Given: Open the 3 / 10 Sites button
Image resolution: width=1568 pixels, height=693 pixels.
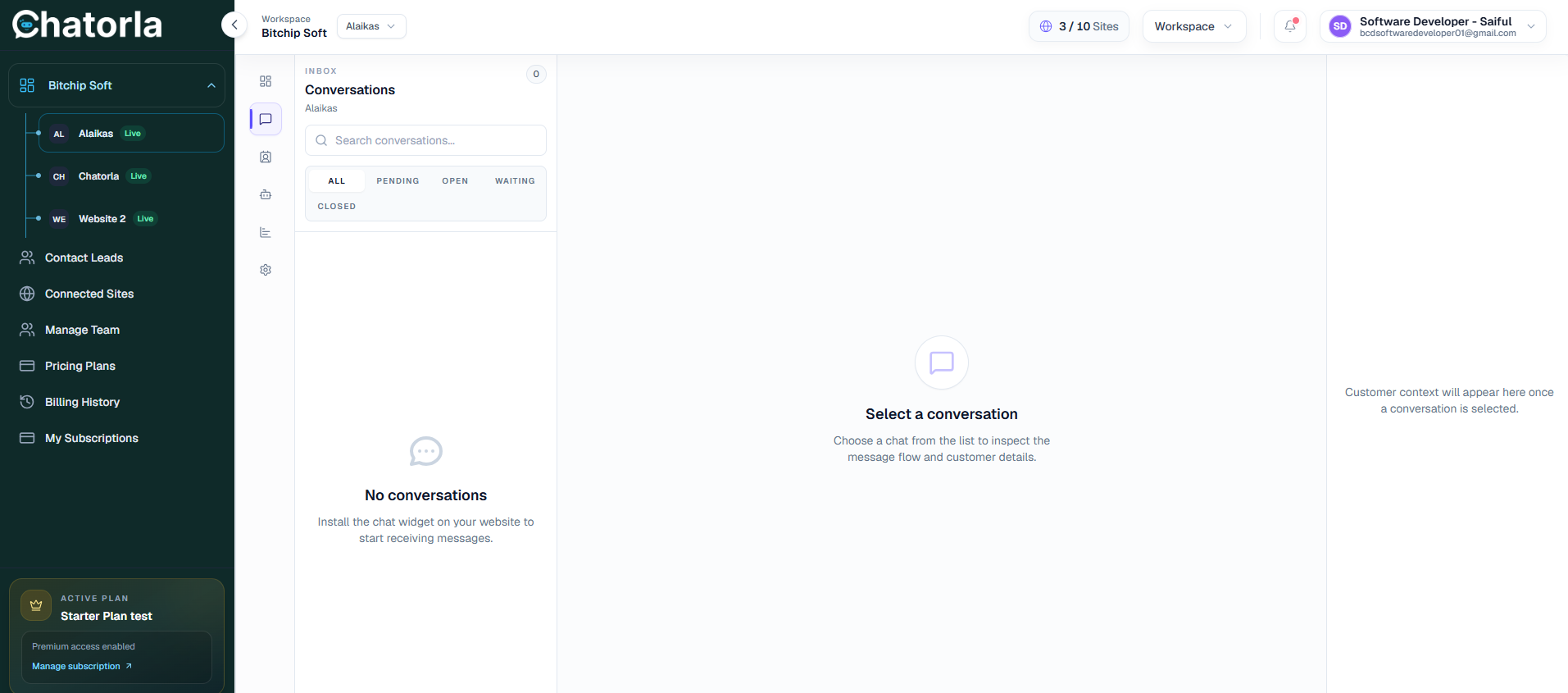Looking at the screenshot, I should (x=1079, y=26).
